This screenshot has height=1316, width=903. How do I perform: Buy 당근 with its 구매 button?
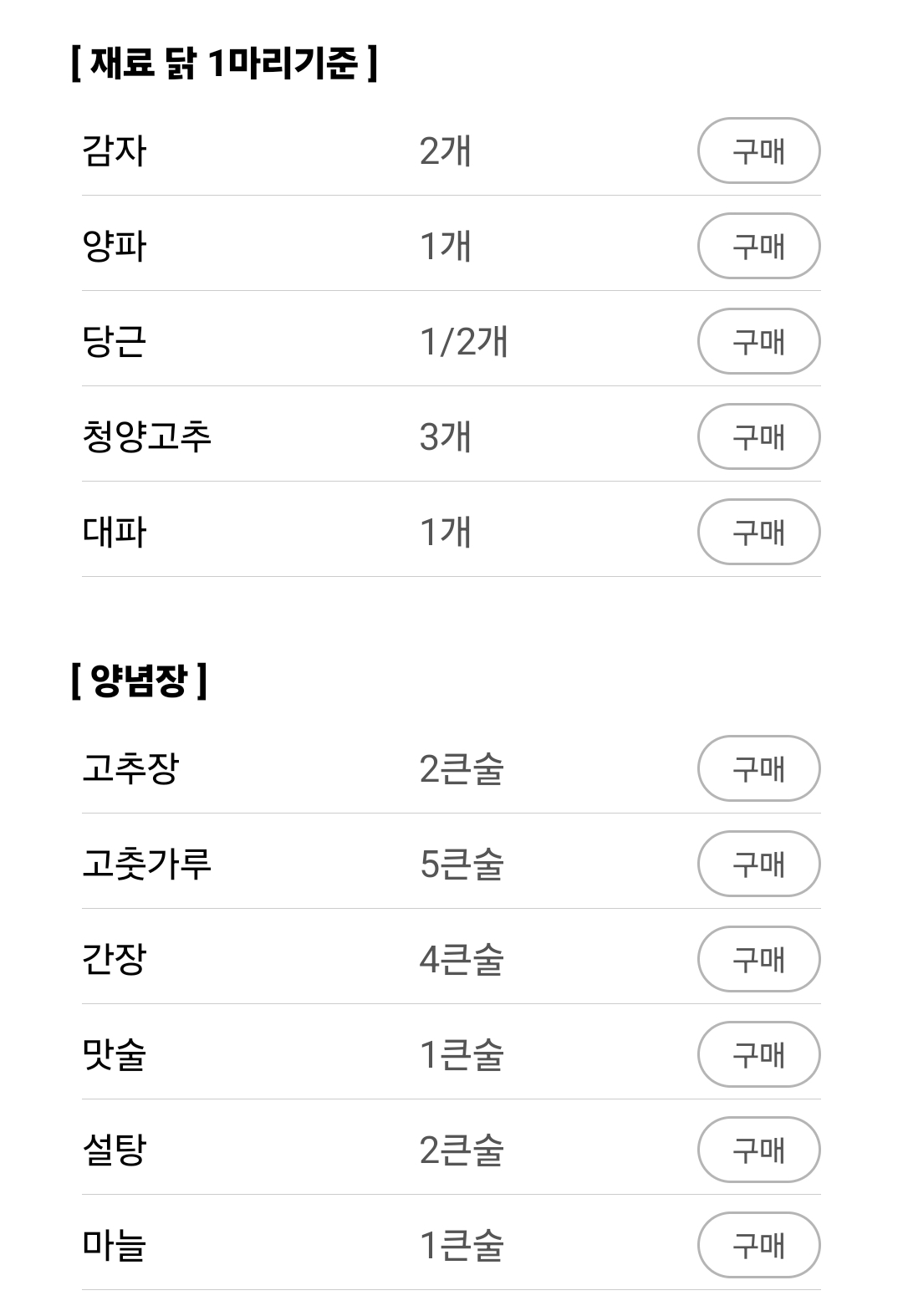coord(758,341)
